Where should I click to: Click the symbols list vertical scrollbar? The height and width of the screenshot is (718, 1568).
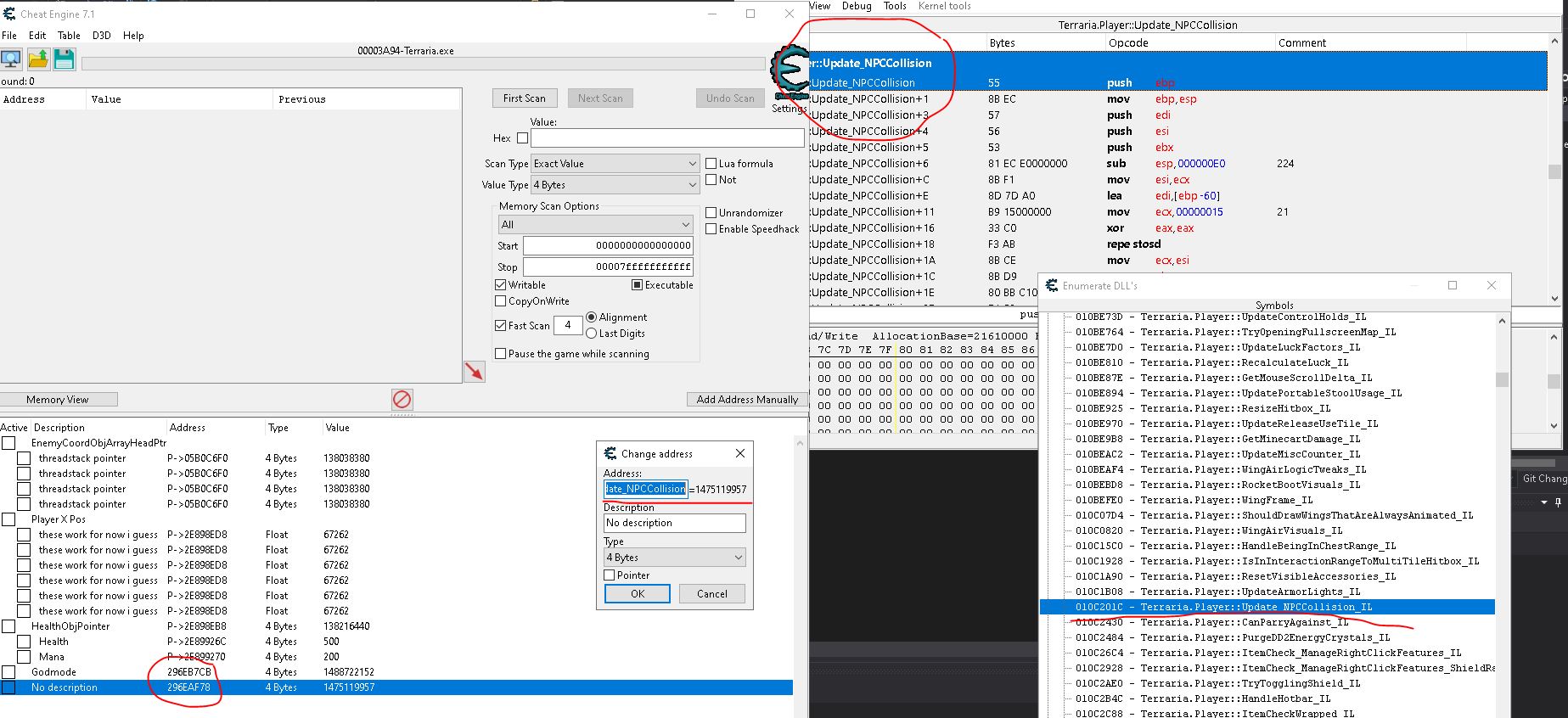[x=1501, y=509]
